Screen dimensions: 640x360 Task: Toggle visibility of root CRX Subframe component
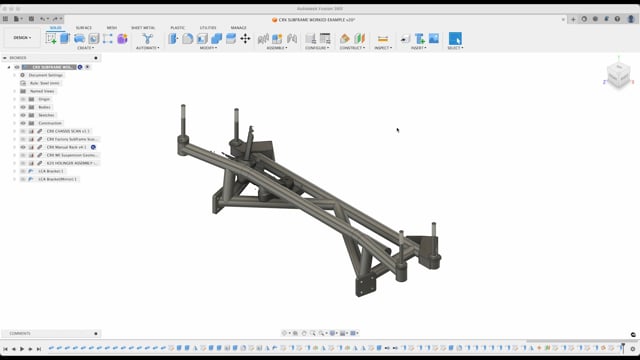pos(17,67)
